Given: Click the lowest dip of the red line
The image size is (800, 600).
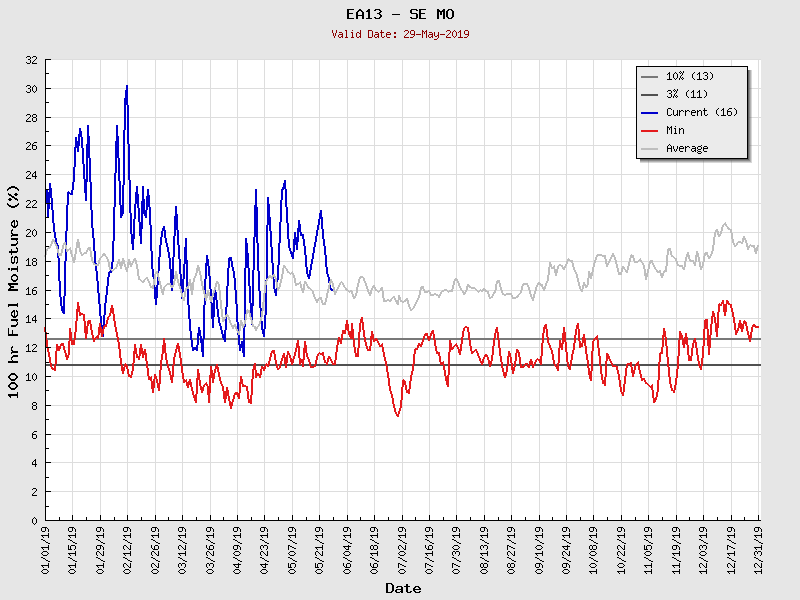Looking at the screenshot, I should [398, 415].
